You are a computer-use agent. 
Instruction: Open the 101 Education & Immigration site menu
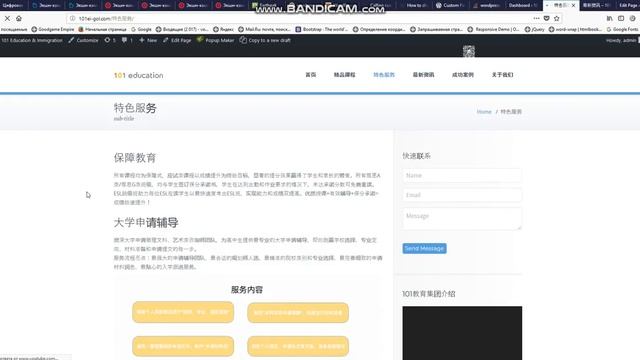click(32, 40)
